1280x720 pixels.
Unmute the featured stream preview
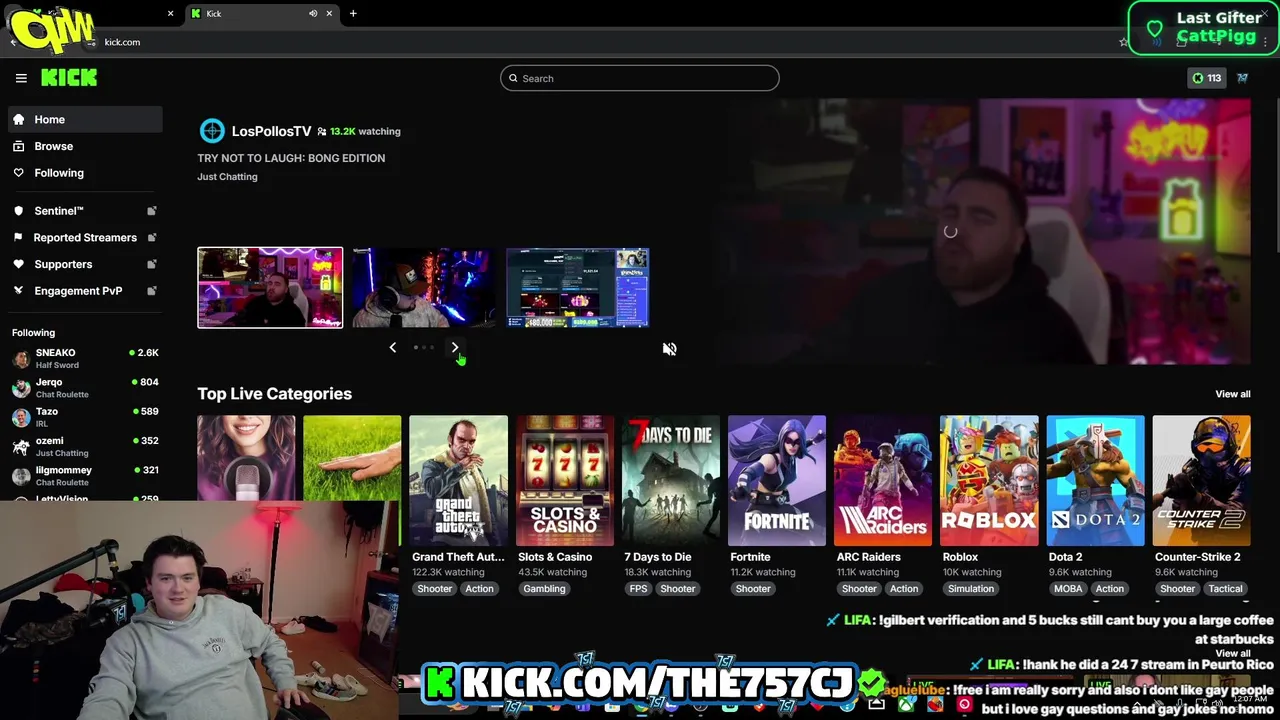tap(670, 349)
